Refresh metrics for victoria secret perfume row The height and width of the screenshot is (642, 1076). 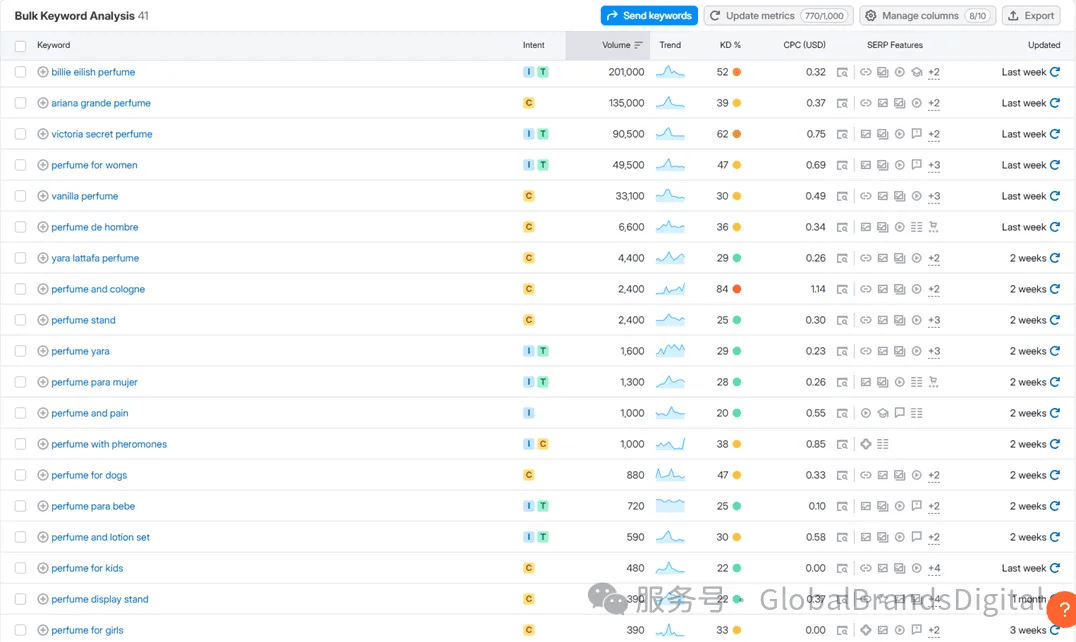pyautogui.click(x=1055, y=134)
